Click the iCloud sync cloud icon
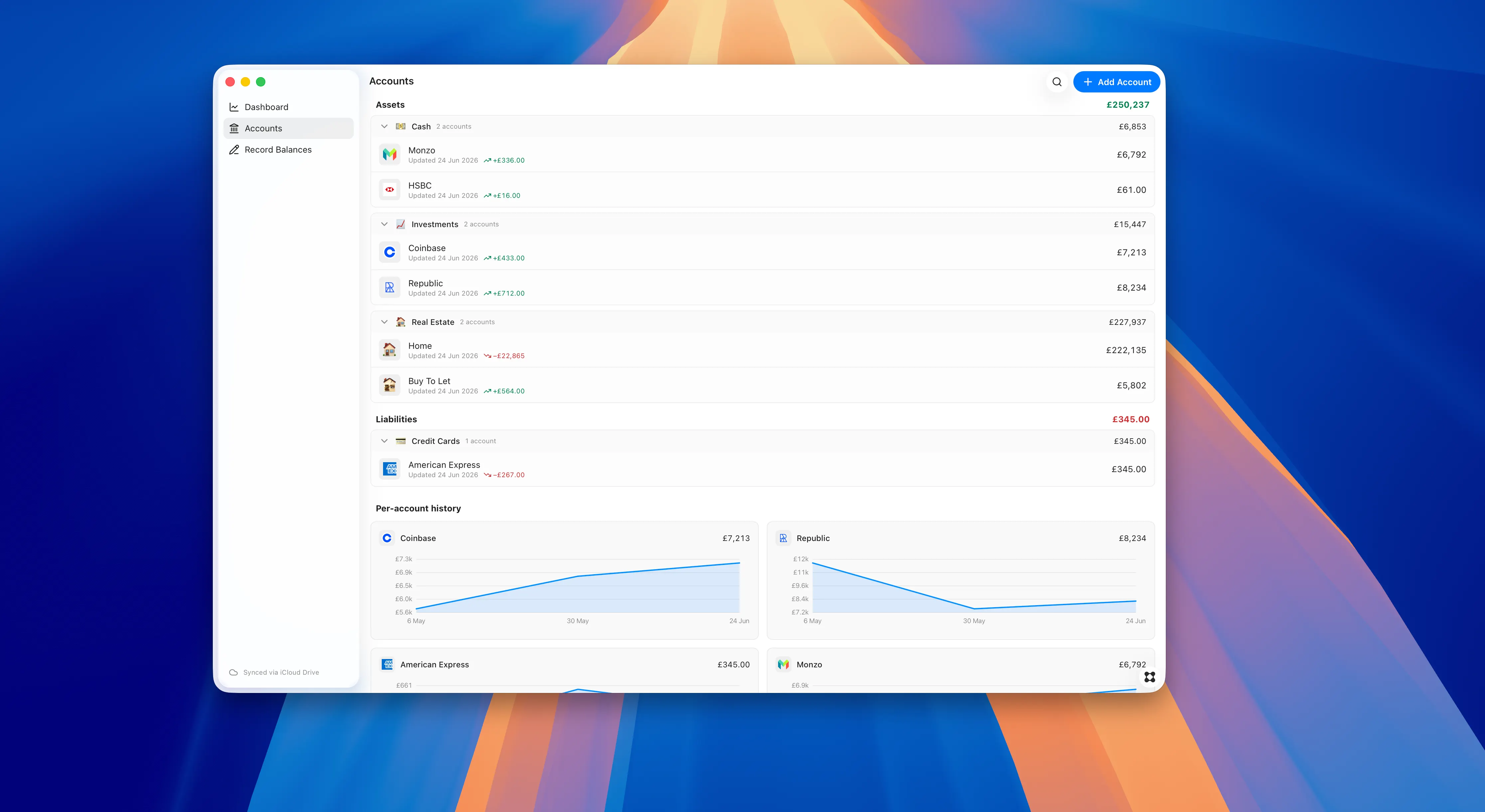1485x812 pixels. click(x=233, y=673)
